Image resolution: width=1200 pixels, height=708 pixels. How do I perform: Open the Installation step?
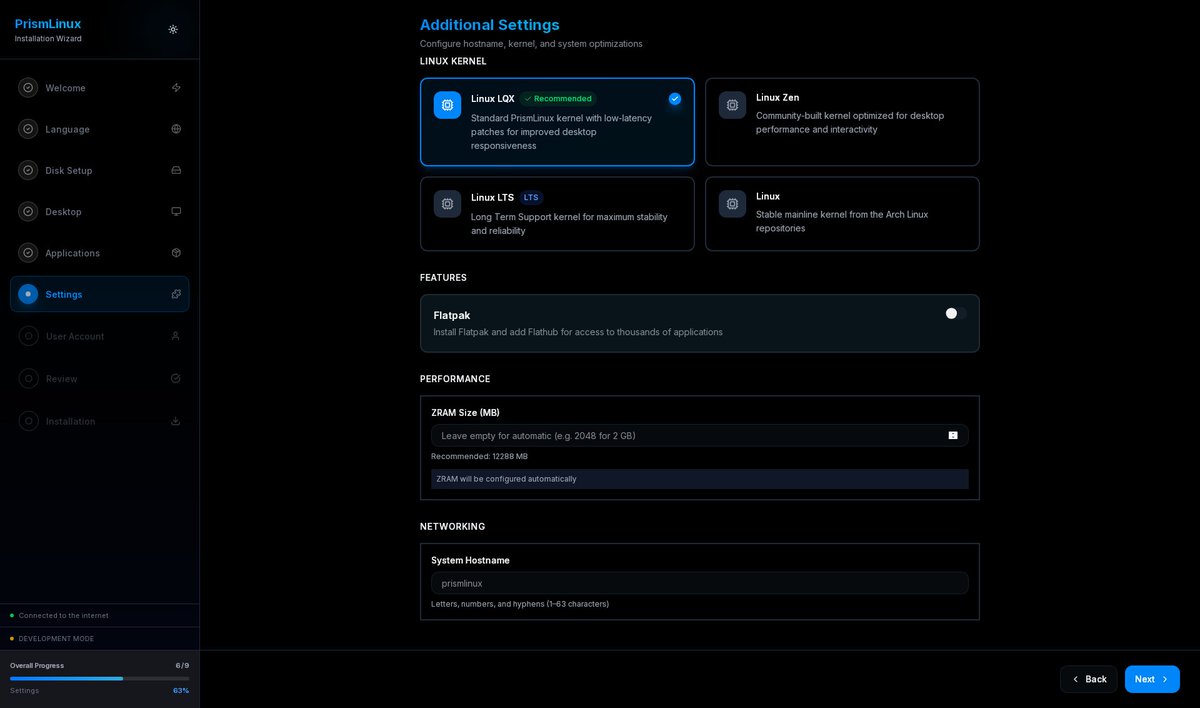click(x=99, y=421)
